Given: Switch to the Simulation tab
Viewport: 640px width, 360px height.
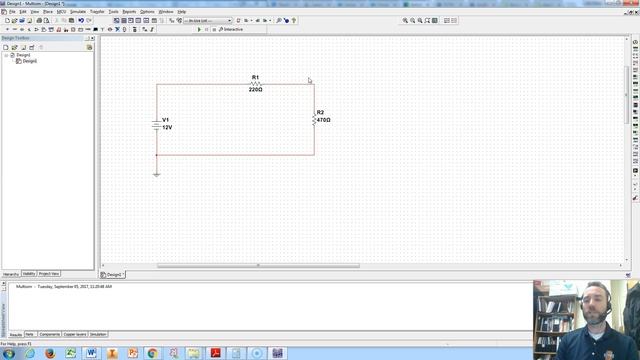Looking at the screenshot, I should click(98, 334).
